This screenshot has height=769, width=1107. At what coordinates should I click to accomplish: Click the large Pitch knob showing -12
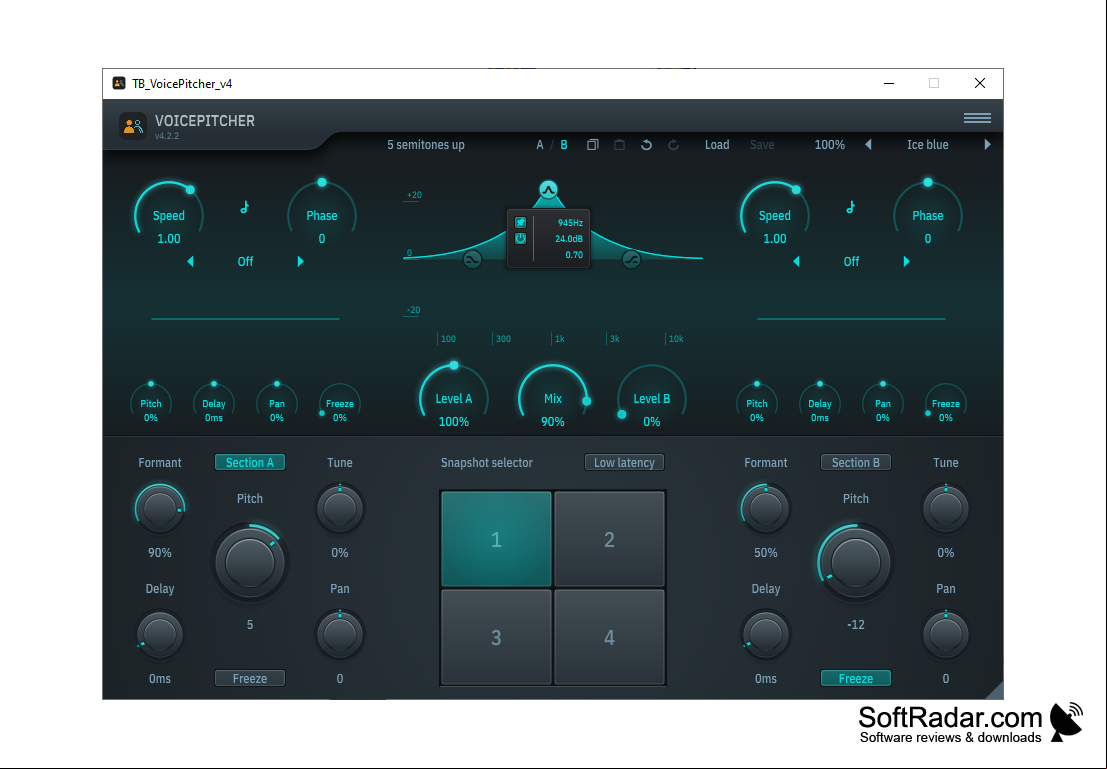856,563
